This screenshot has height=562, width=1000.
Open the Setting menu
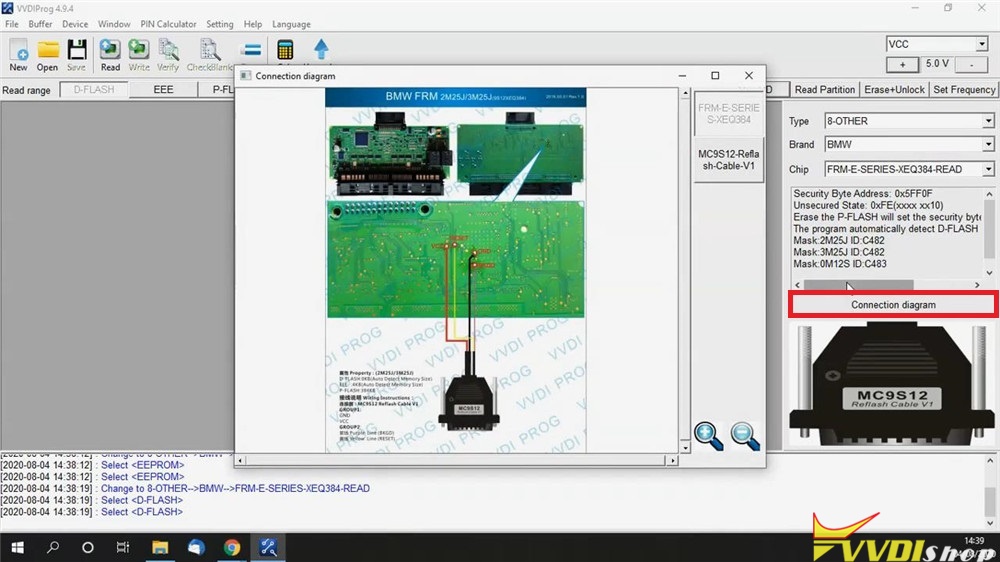pos(219,24)
